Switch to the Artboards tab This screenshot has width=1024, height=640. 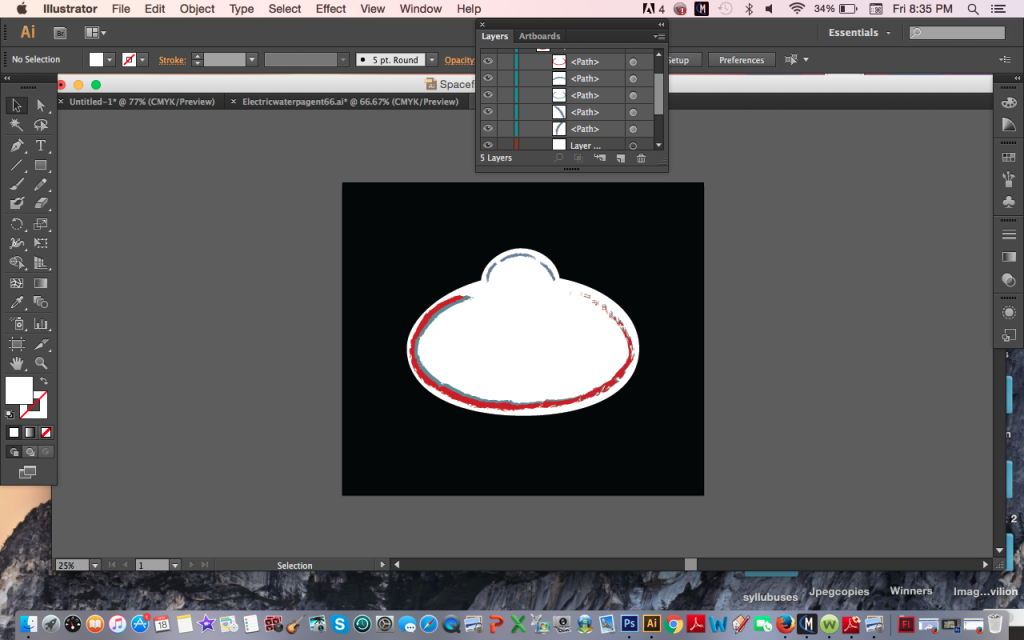coord(539,36)
